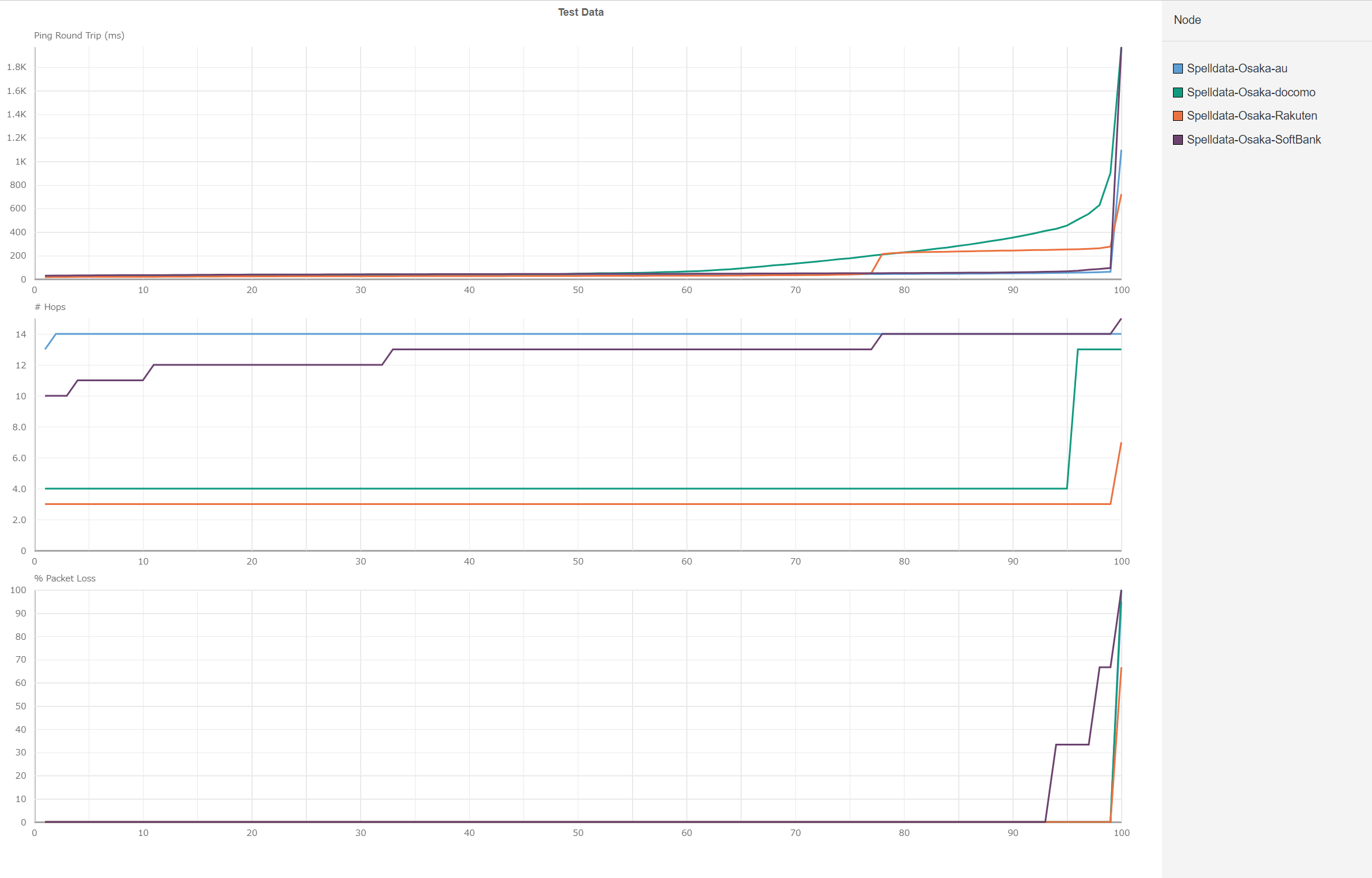Click the green Spelldata-Osaka-docomo legend swatch
This screenshot has width=1372, height=878.
click(1178, 92)
